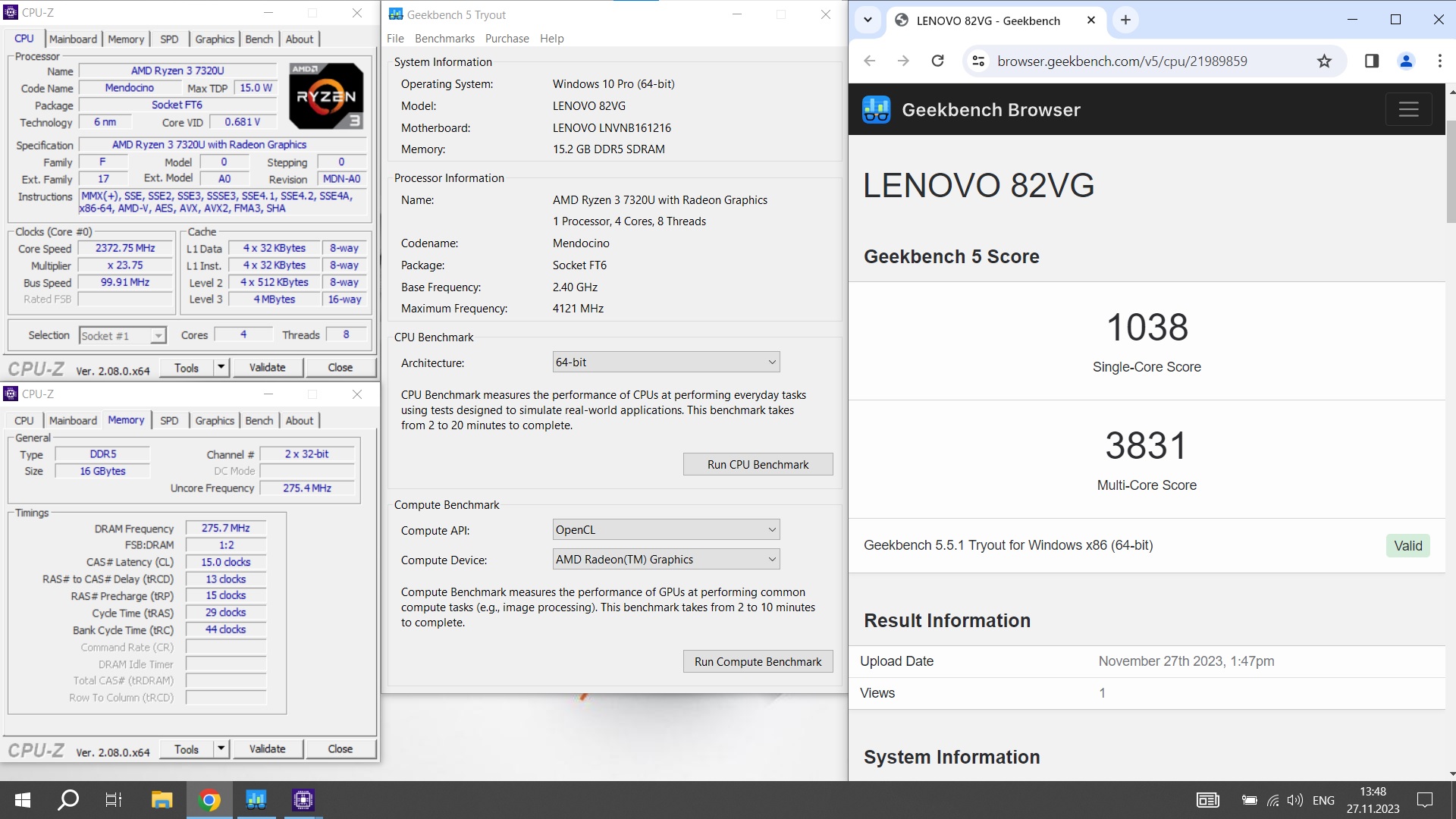Screen dimensions: 1456x819
Task: Click the AMD Ryzen 3 logo in CPU-Z
Action: [x=326, y=96]
